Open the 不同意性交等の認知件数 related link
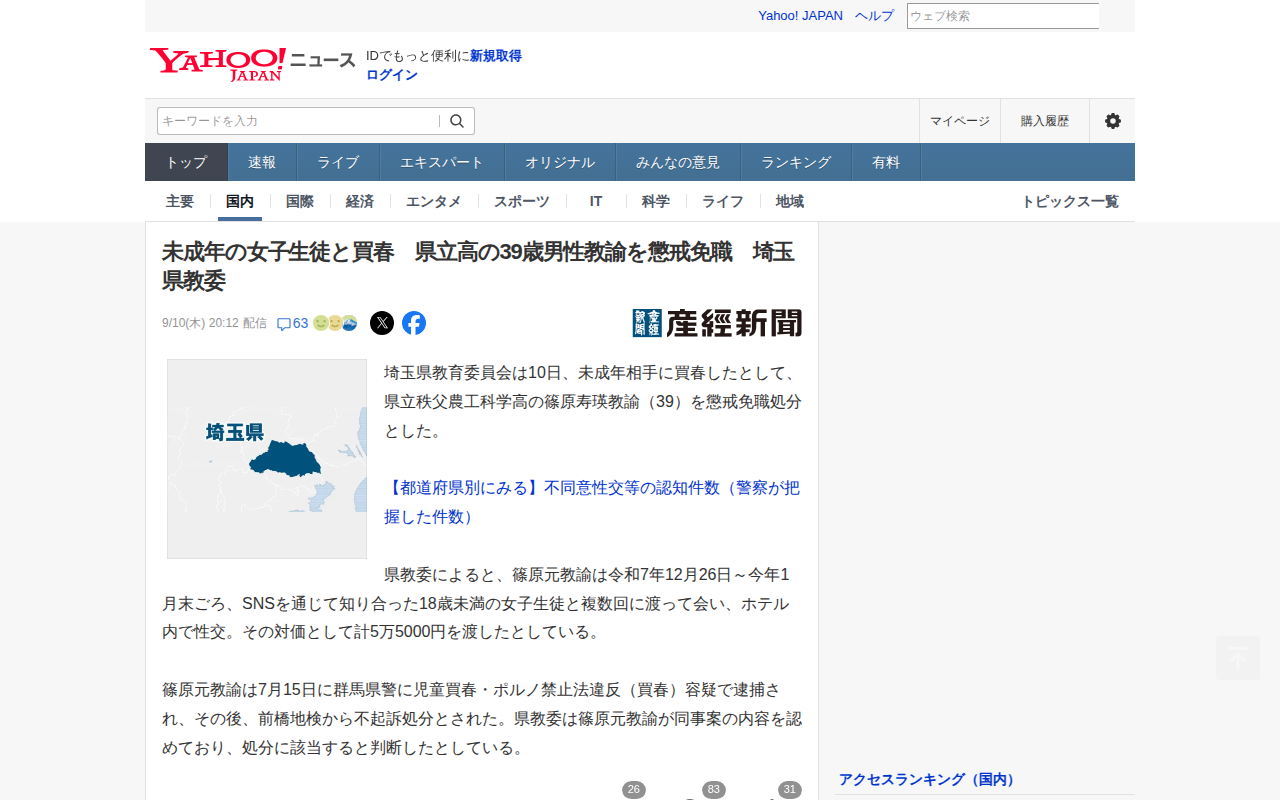 (x=592, y=502)
